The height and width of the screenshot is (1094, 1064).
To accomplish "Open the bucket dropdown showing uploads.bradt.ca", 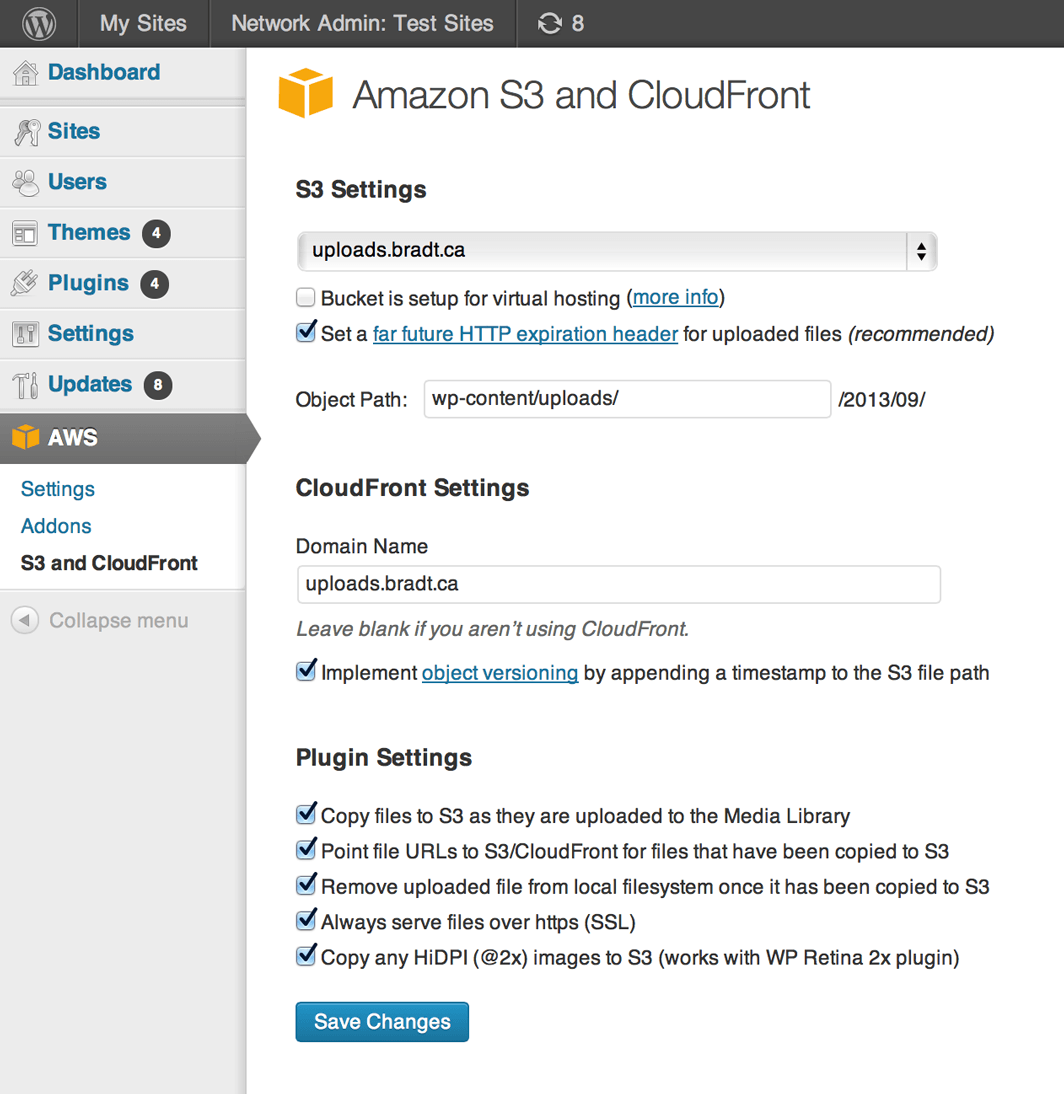I will (x=617, y=251).
